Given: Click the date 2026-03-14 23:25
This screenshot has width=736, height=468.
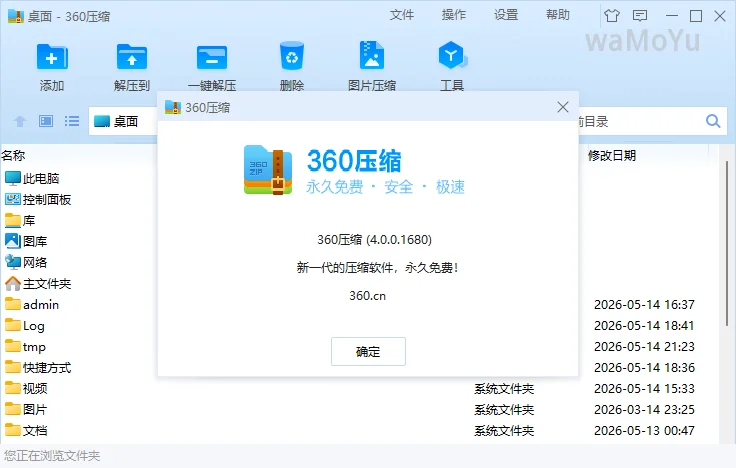Looking at the screenshot, I should pos(644,410).
